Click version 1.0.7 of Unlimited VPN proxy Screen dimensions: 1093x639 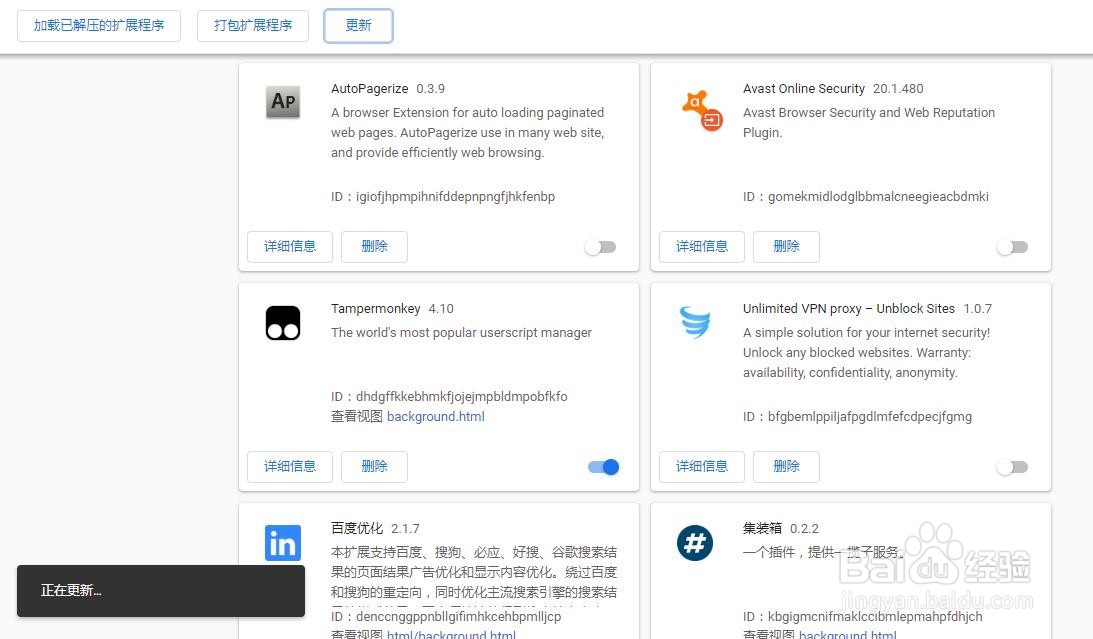click(977, 309)
